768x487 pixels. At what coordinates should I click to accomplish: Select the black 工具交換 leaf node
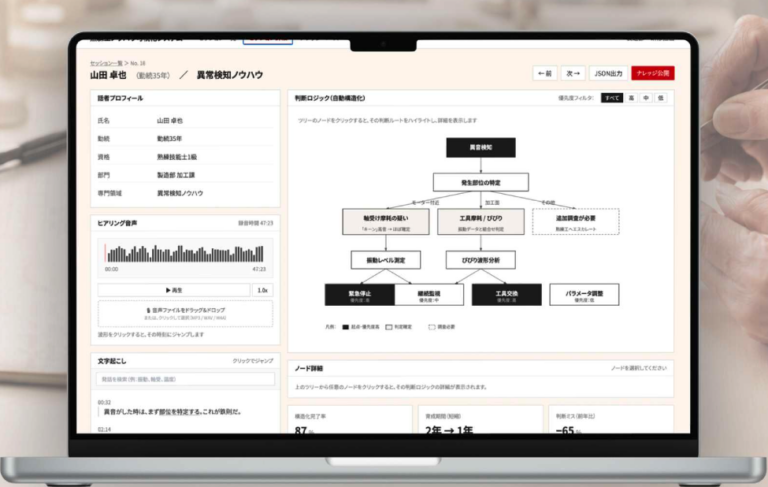pos(506,295)
